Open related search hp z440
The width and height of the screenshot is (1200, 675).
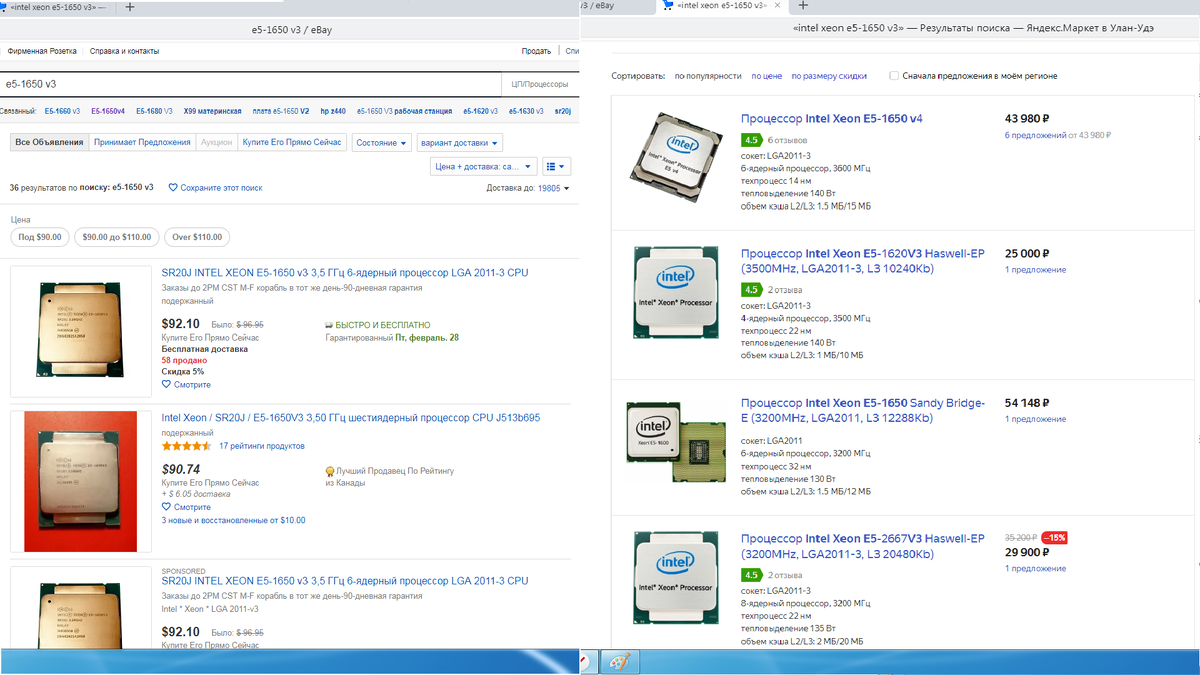tap(333, 111)
